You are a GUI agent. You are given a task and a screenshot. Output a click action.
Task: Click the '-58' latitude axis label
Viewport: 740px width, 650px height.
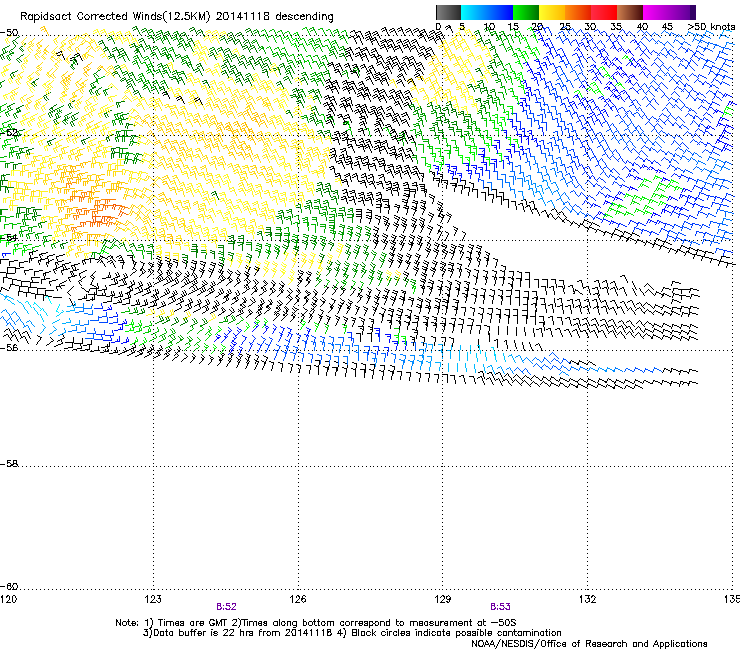pyautogui.click(x=9, y=464)
